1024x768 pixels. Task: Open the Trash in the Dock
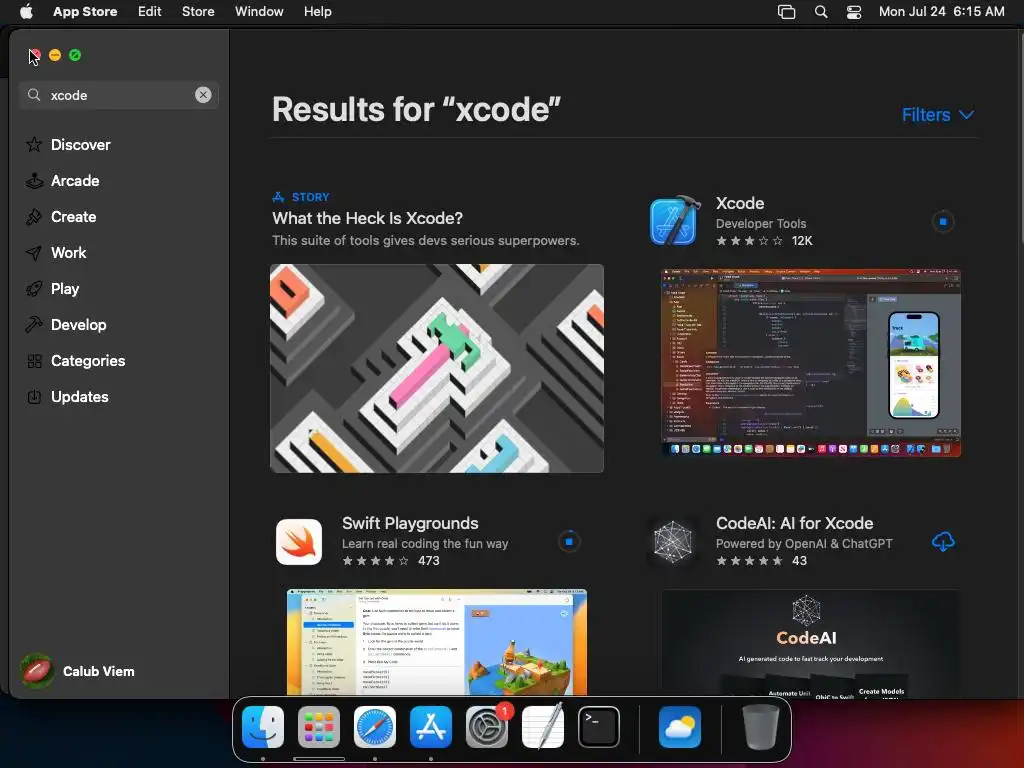[x=761, y=727]
